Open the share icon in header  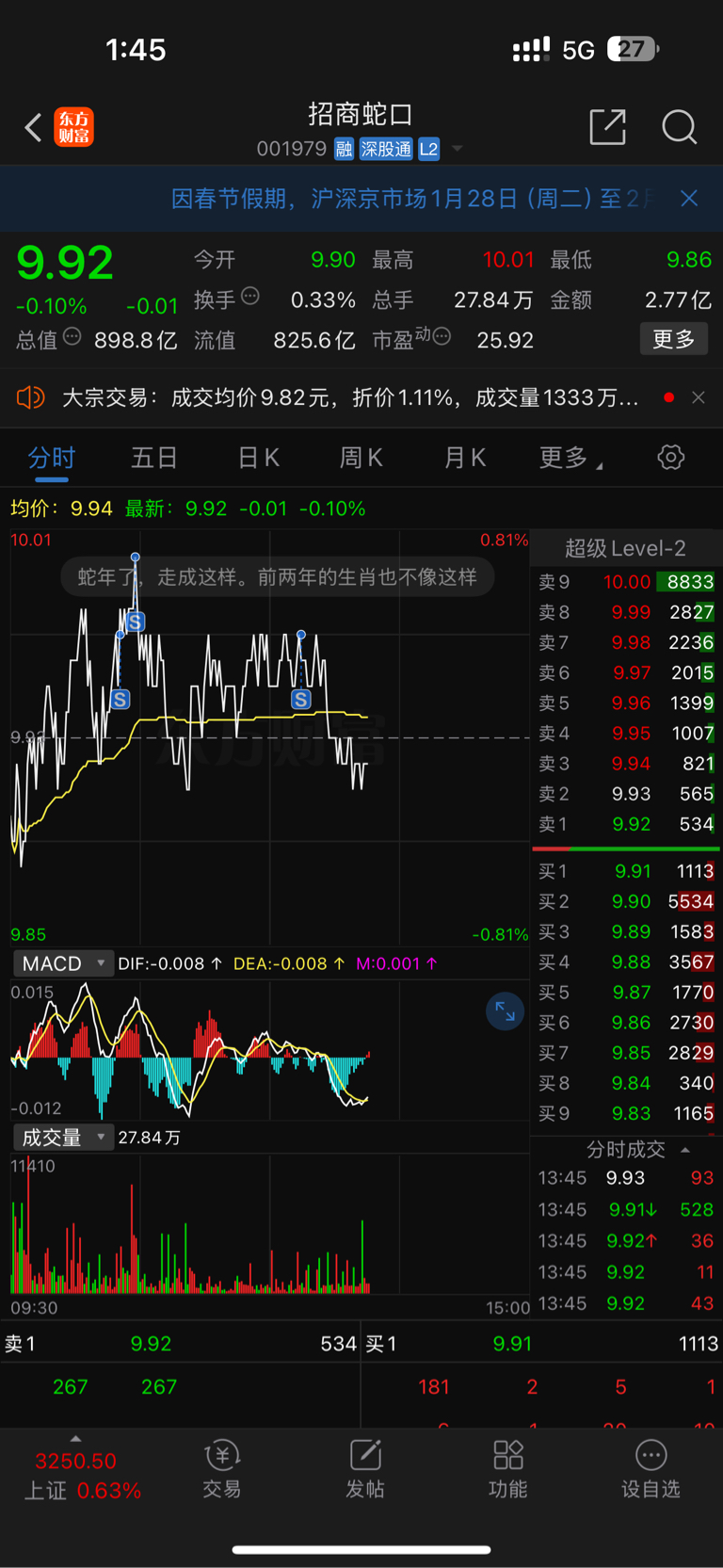607,127
